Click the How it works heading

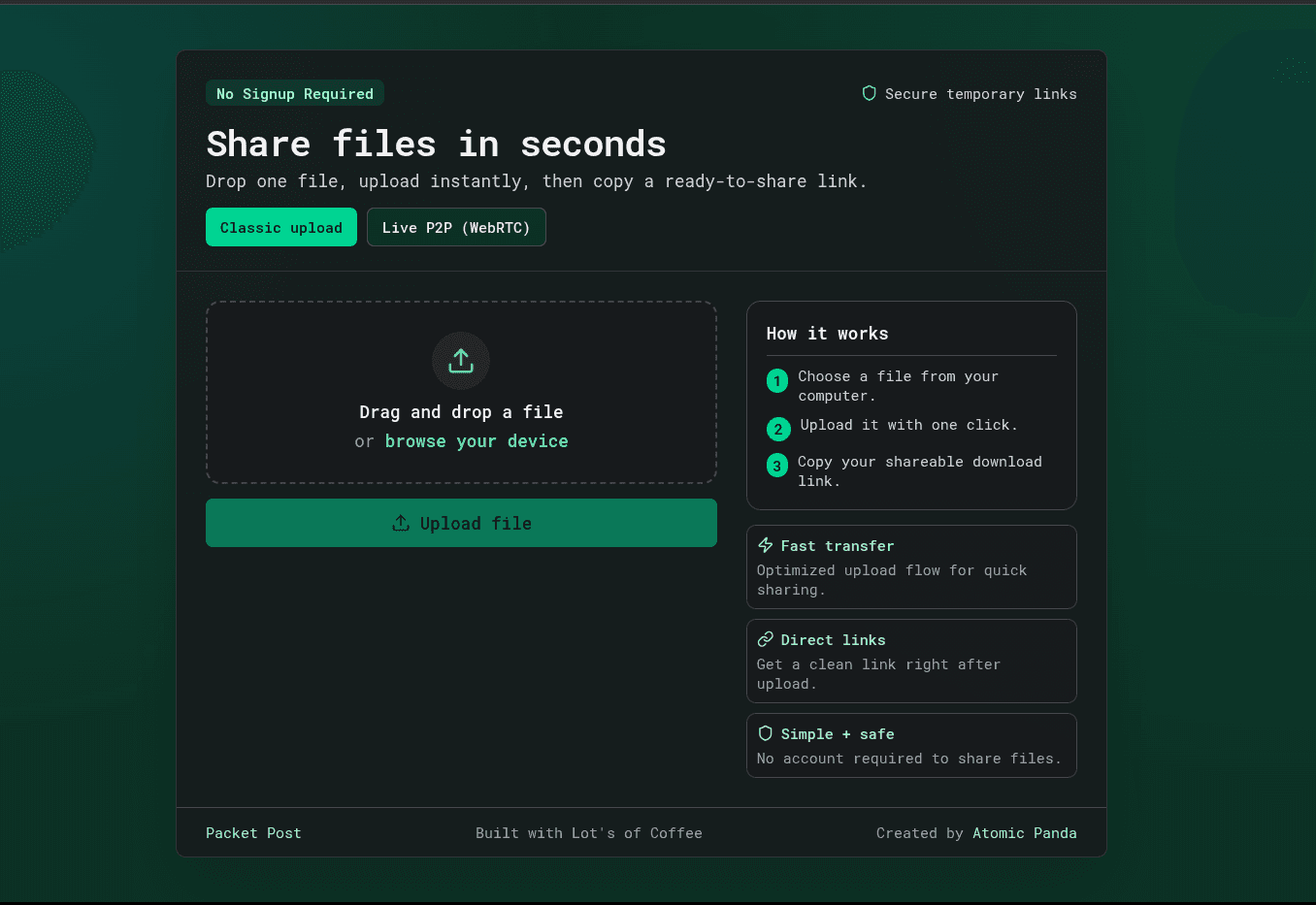827,334
